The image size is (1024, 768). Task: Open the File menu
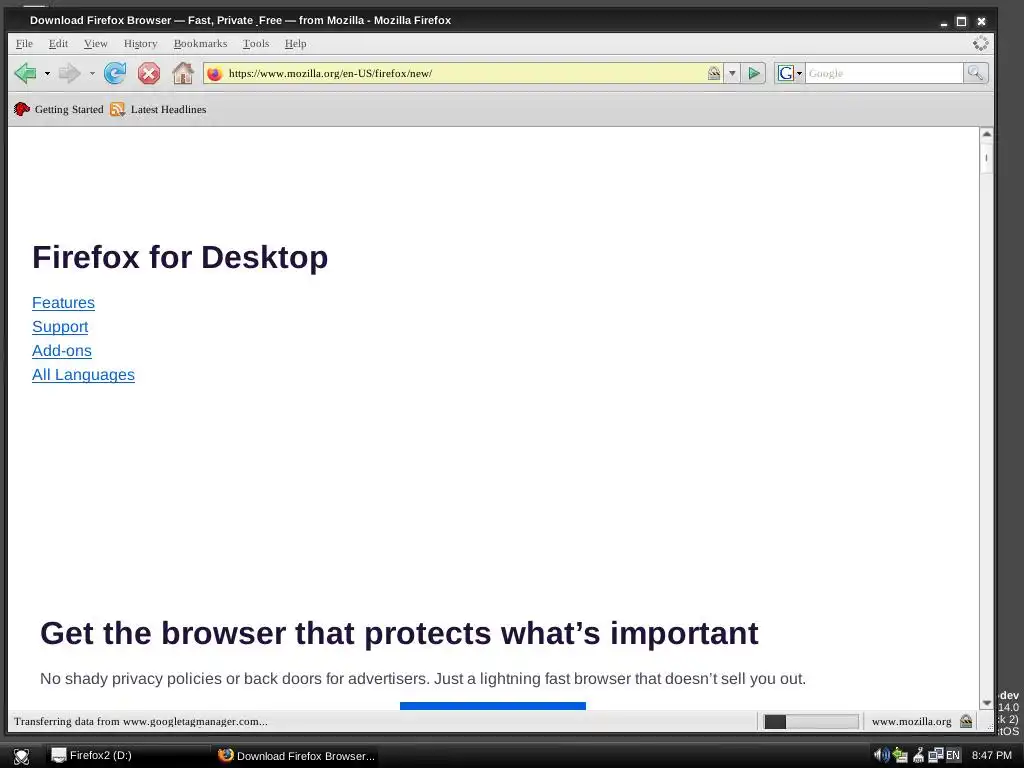[24, 44]
